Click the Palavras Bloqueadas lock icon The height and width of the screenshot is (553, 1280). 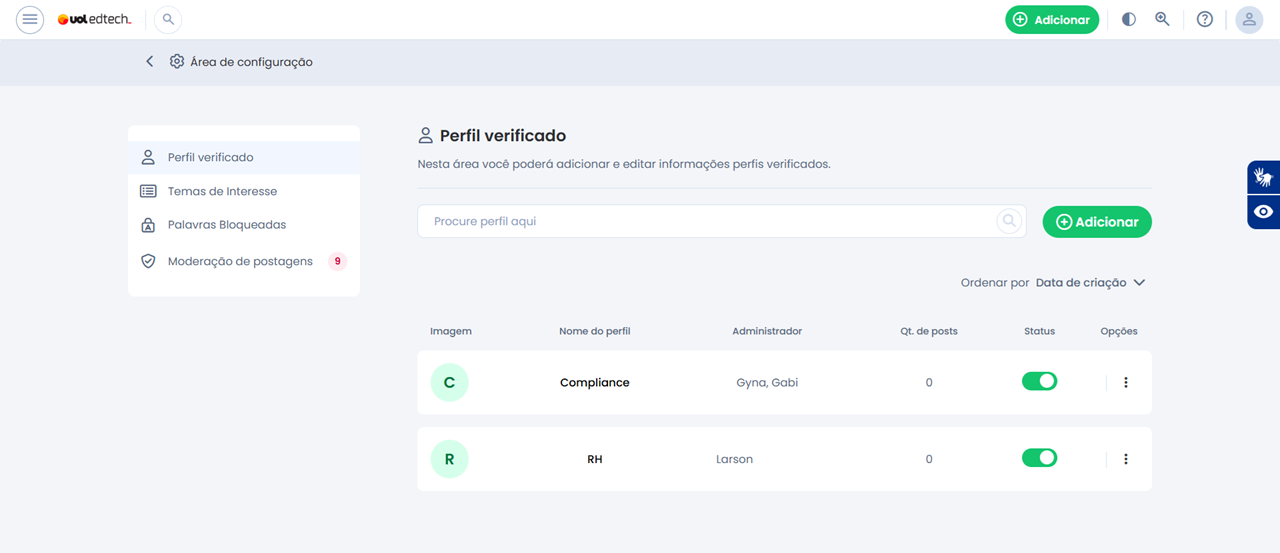pyautogui.click(x=148, y=225)
